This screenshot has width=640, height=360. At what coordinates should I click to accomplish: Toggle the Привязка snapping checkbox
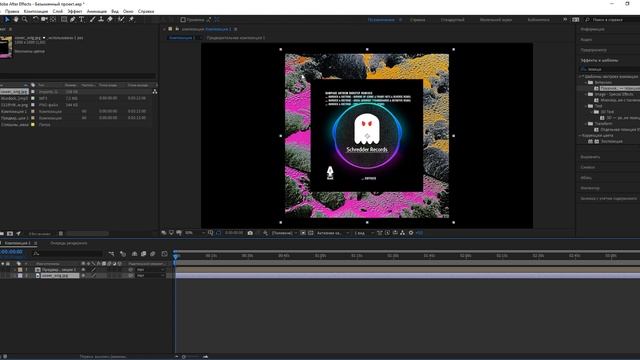pyautogui.click(x=183, y=20)
